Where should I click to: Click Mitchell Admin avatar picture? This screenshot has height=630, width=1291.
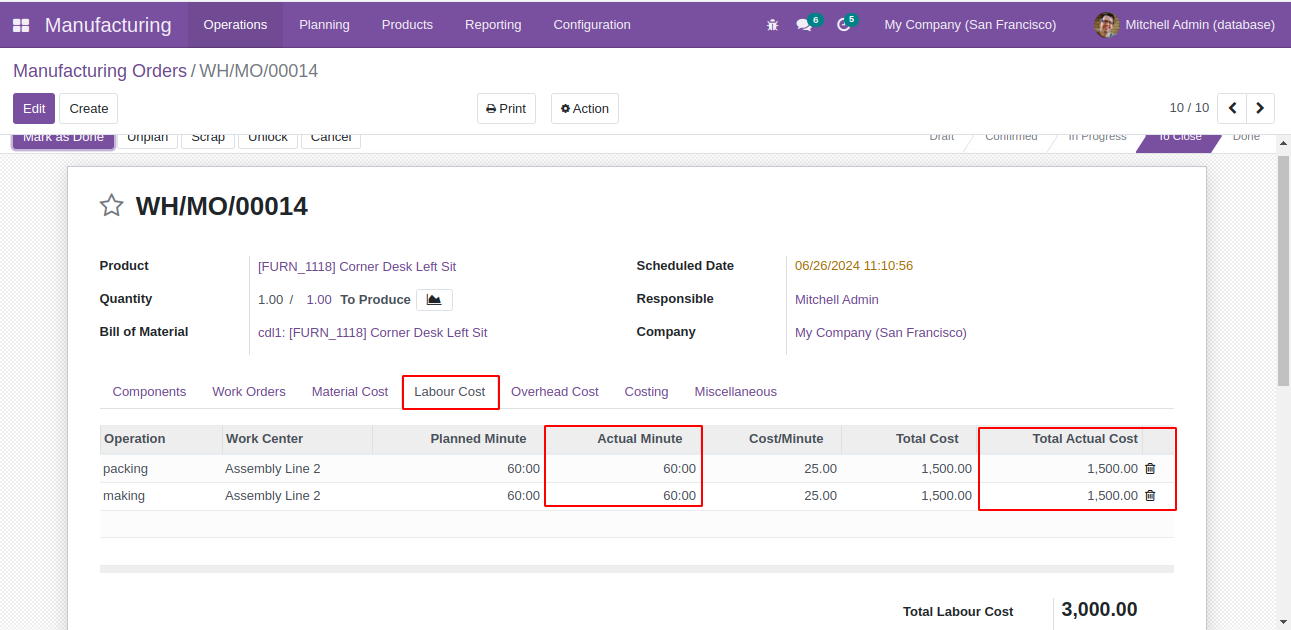point(1106,25)
